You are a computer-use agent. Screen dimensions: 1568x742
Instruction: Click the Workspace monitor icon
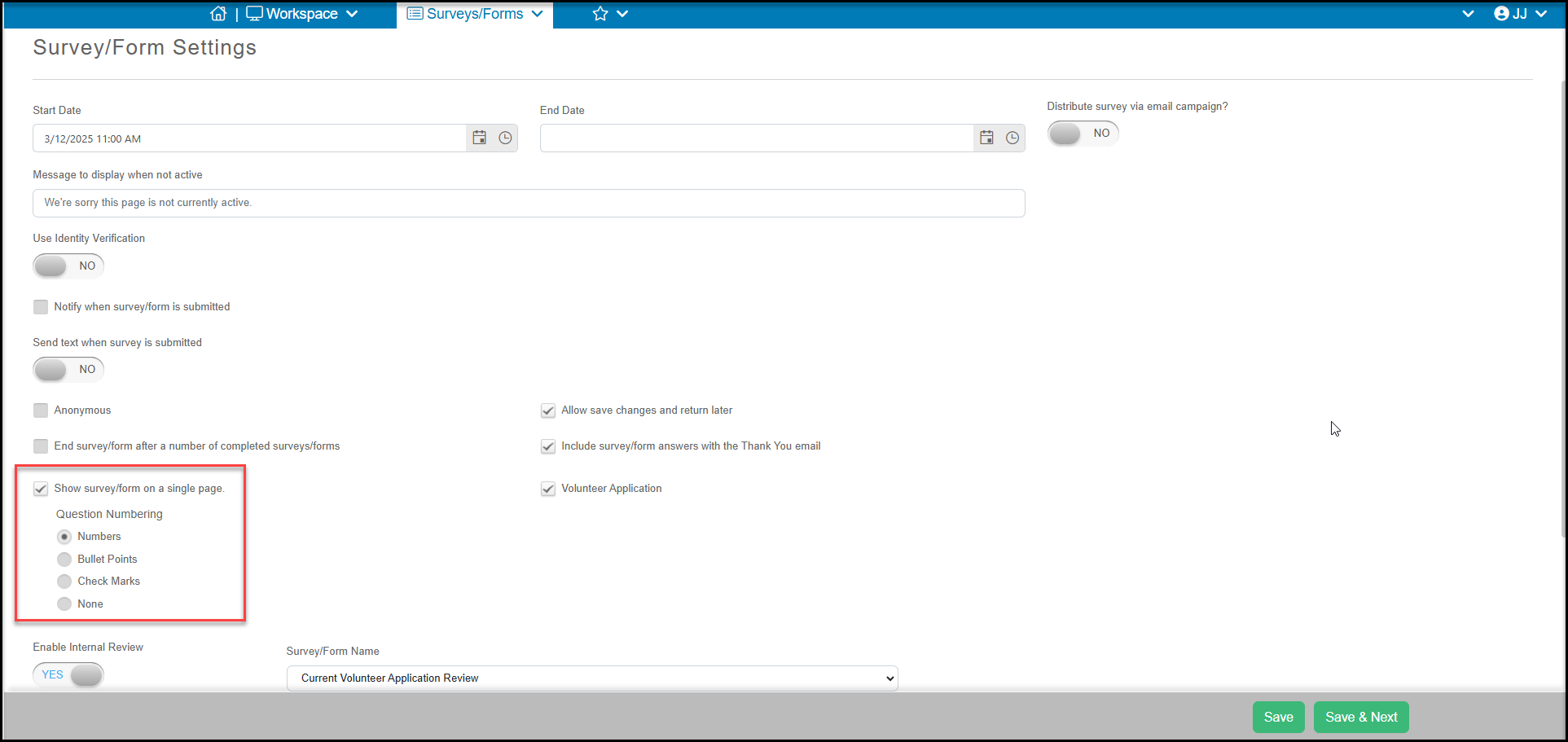(x=254, y=14)
